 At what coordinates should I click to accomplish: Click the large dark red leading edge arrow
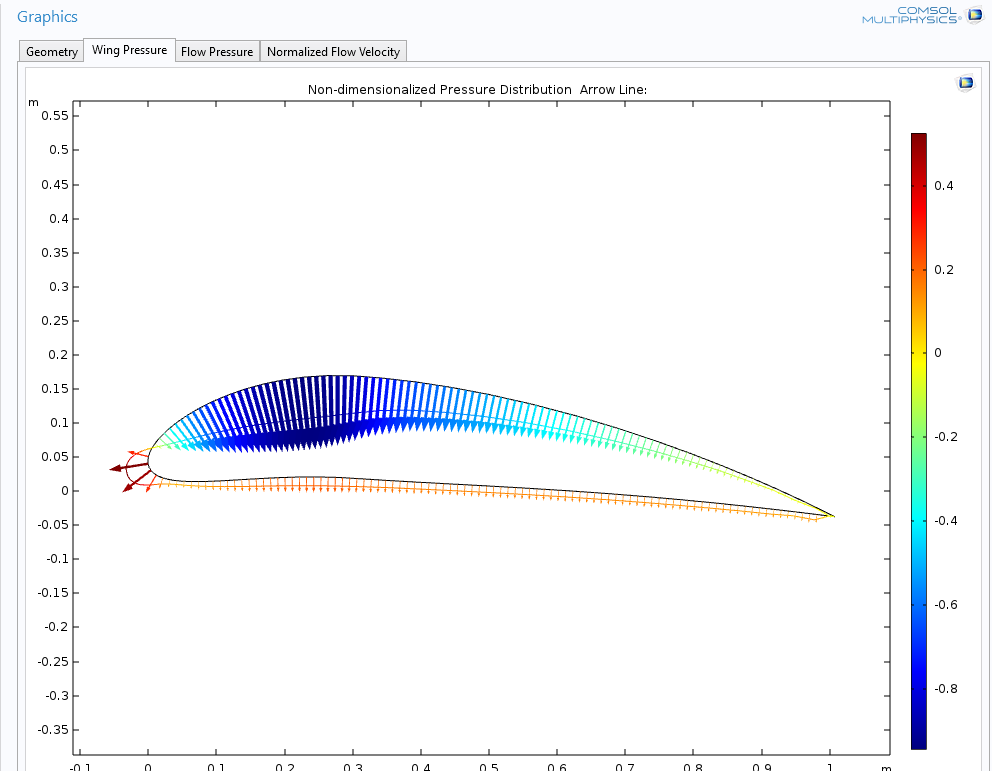click(129, 467)
